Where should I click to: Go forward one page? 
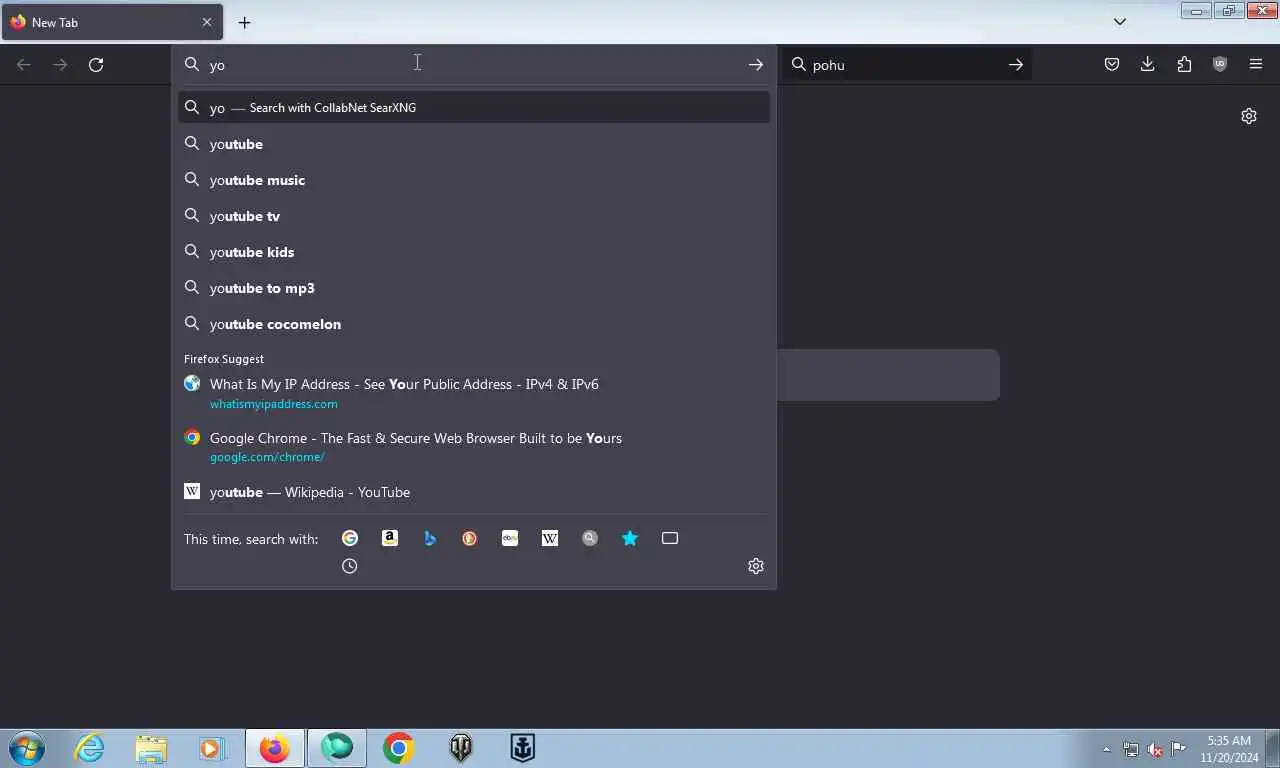pyautogui.click(x=60, y=65)
